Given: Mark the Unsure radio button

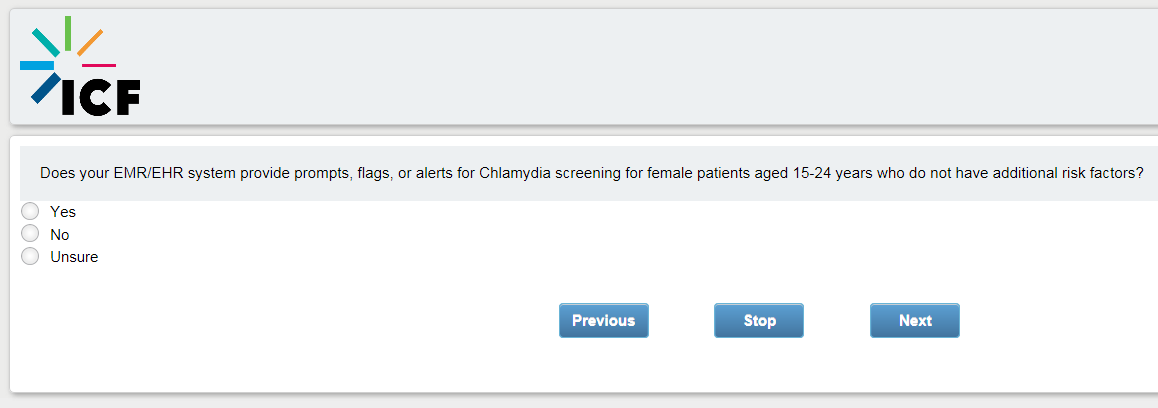Looking at the screenshot, I should 30,257.
